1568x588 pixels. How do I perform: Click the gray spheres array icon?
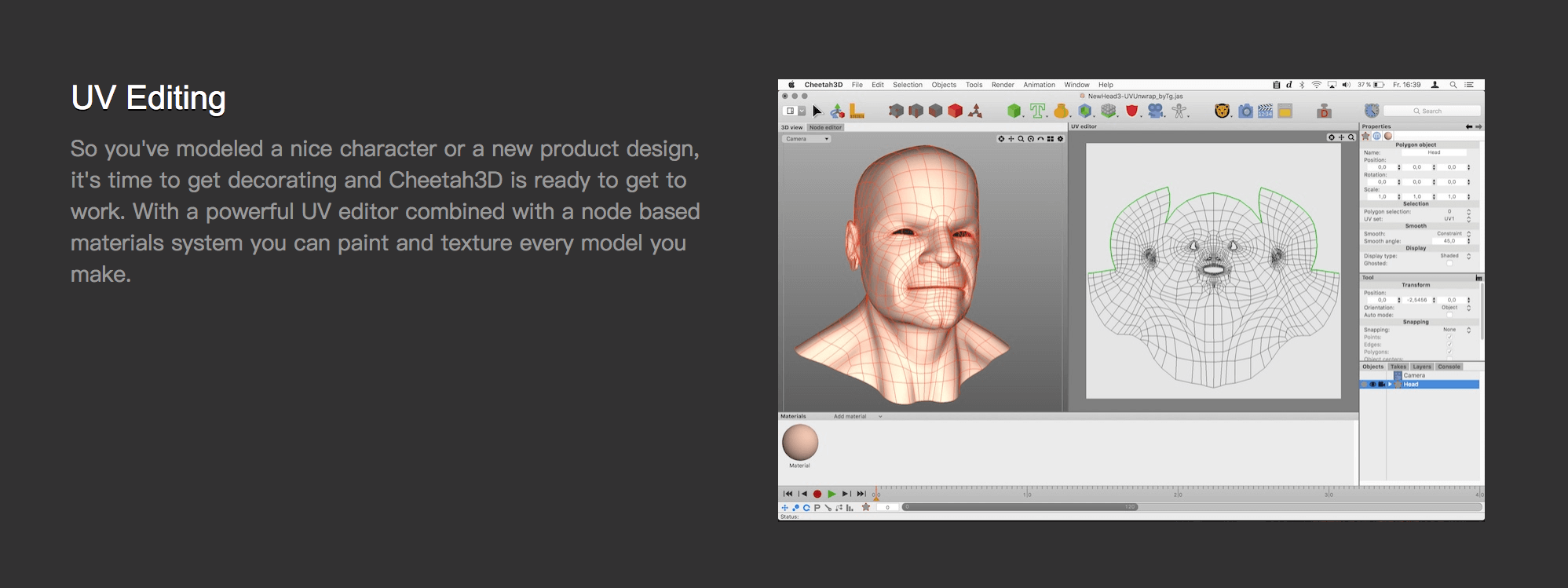click(1109, 111)
